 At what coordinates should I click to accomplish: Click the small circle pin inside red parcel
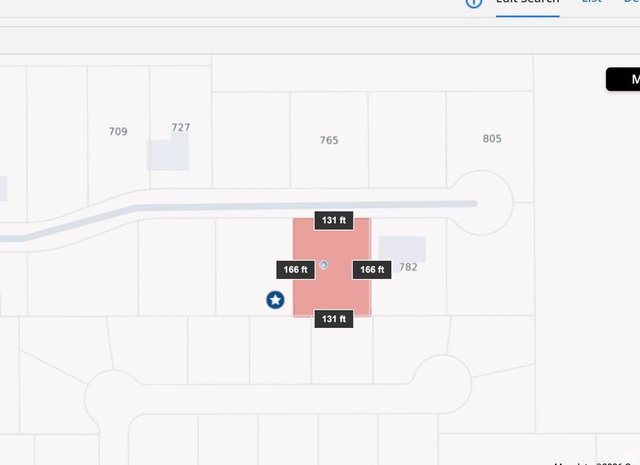(x=323, y=265)
